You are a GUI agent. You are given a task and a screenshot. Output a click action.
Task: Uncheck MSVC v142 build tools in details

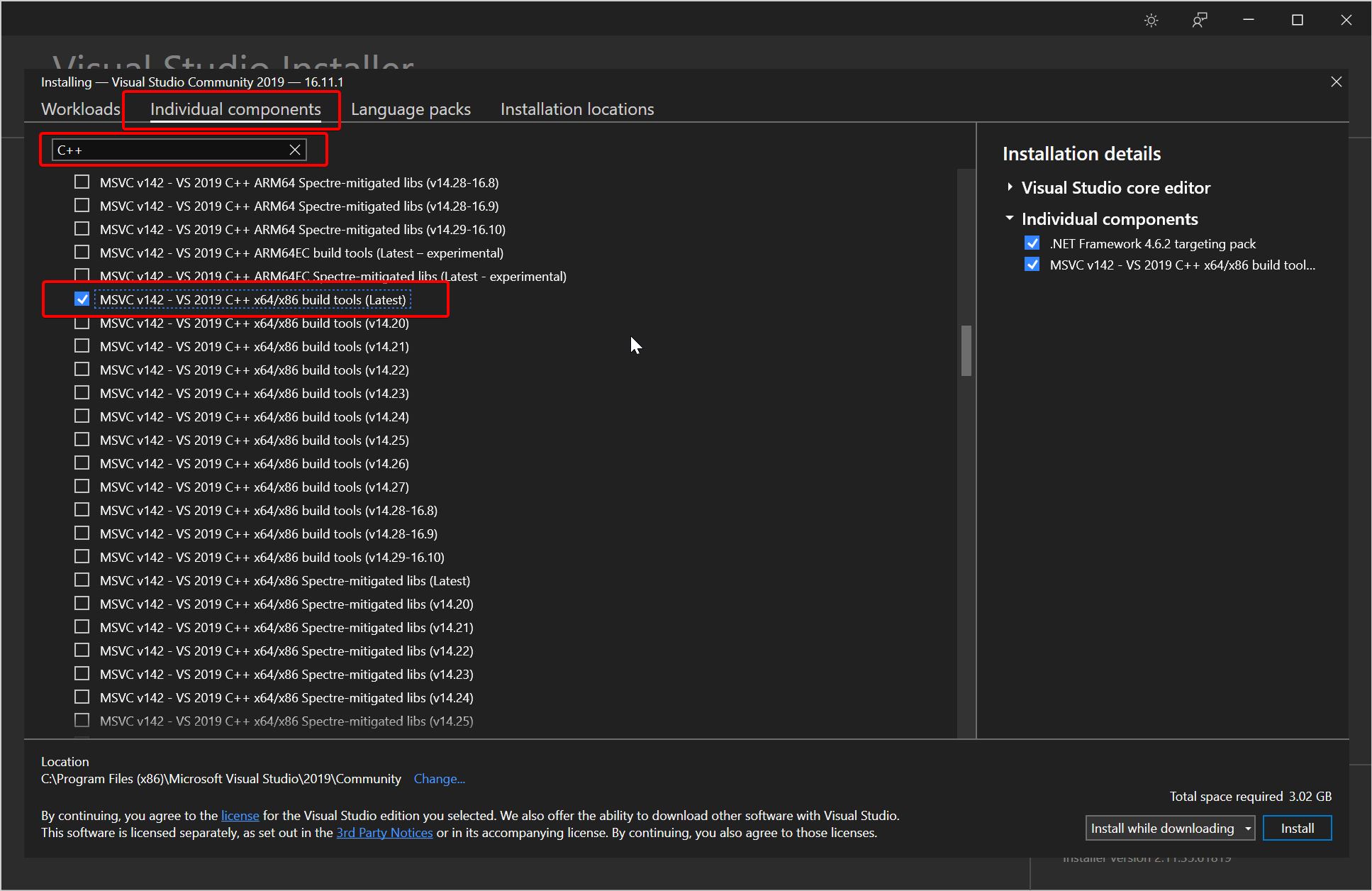[x=1032, y=265]
